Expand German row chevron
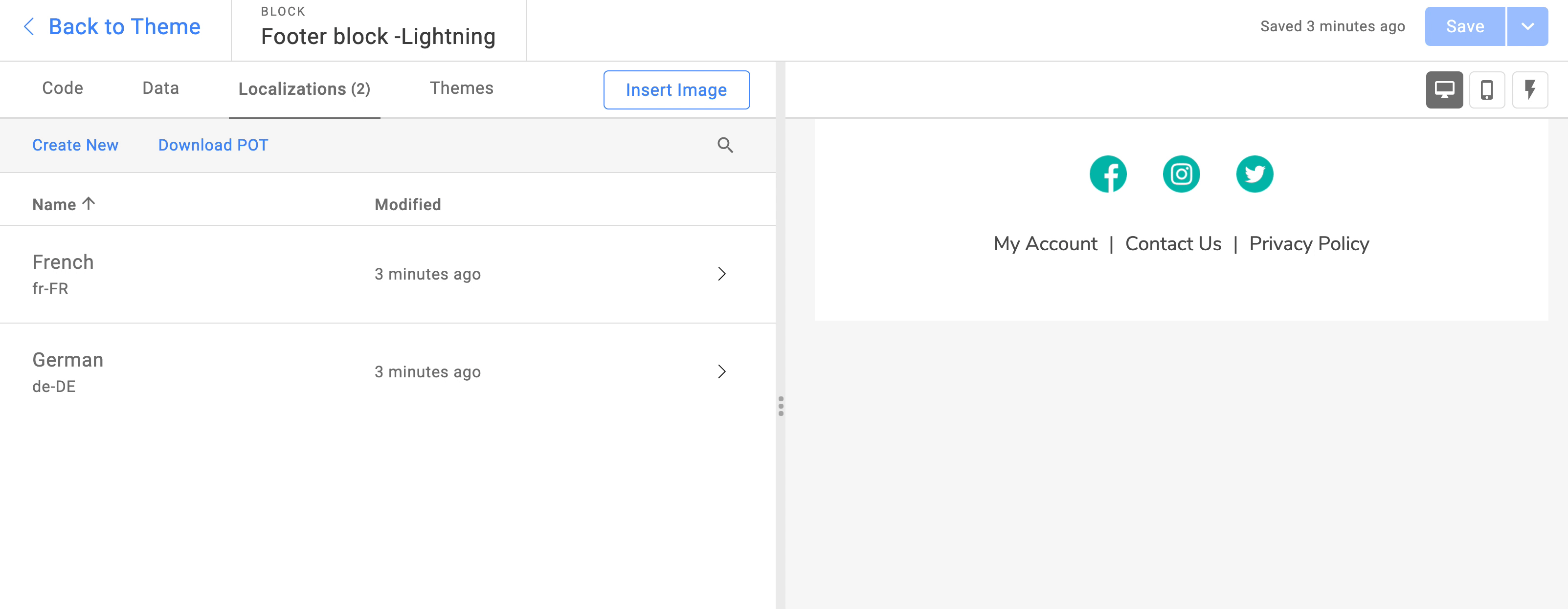The height and width of the screenshot is (609, 1568). [722, 372]
